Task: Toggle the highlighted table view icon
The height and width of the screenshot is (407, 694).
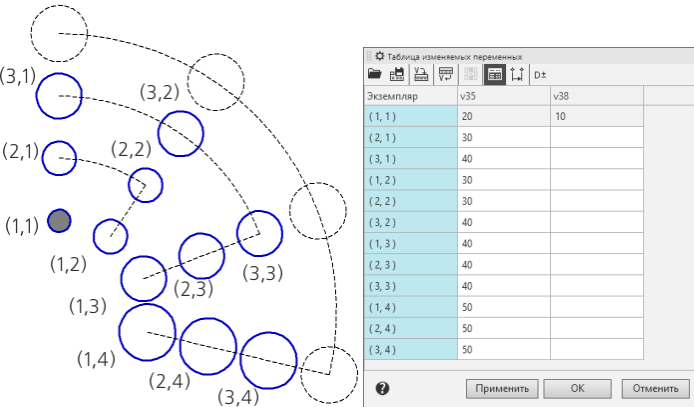Action: pyautogui.click(x=494, y=74)
